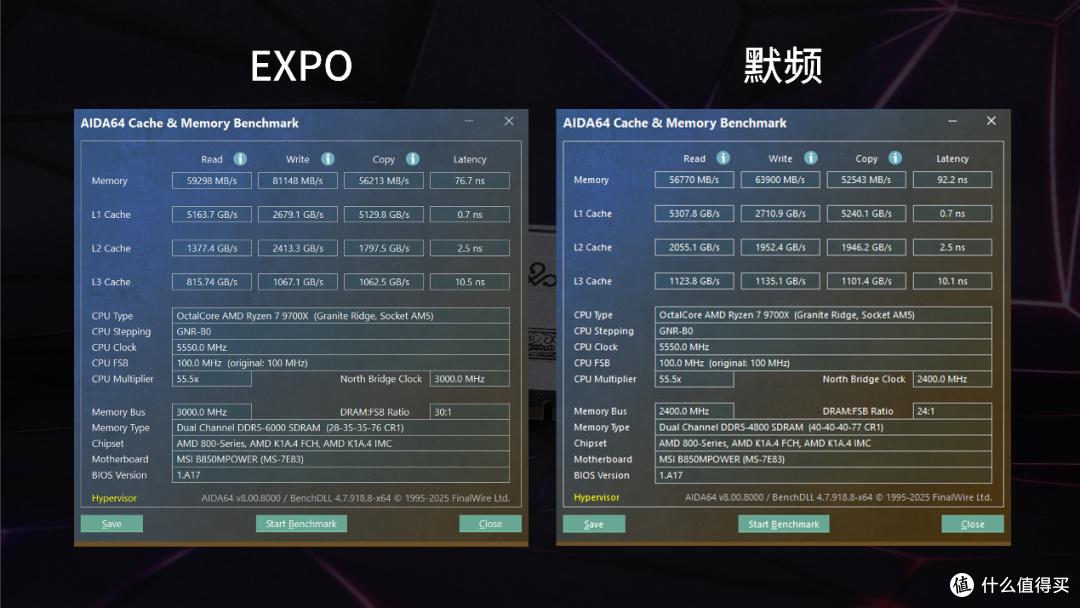Click L1 Cache write 2679.1 GB/s
Screen dimensions: 1080x608
pyautogui.click(x=298, y=214)
